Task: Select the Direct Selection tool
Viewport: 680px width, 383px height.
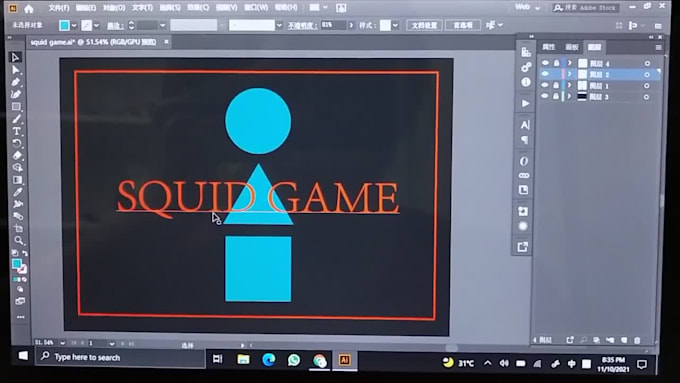Action: (x=16, y=70)
